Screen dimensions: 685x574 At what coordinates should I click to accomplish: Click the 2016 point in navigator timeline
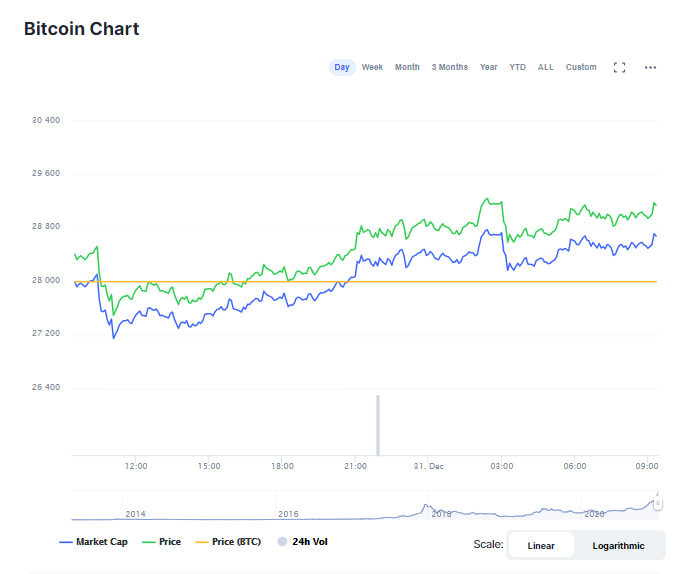288,513
